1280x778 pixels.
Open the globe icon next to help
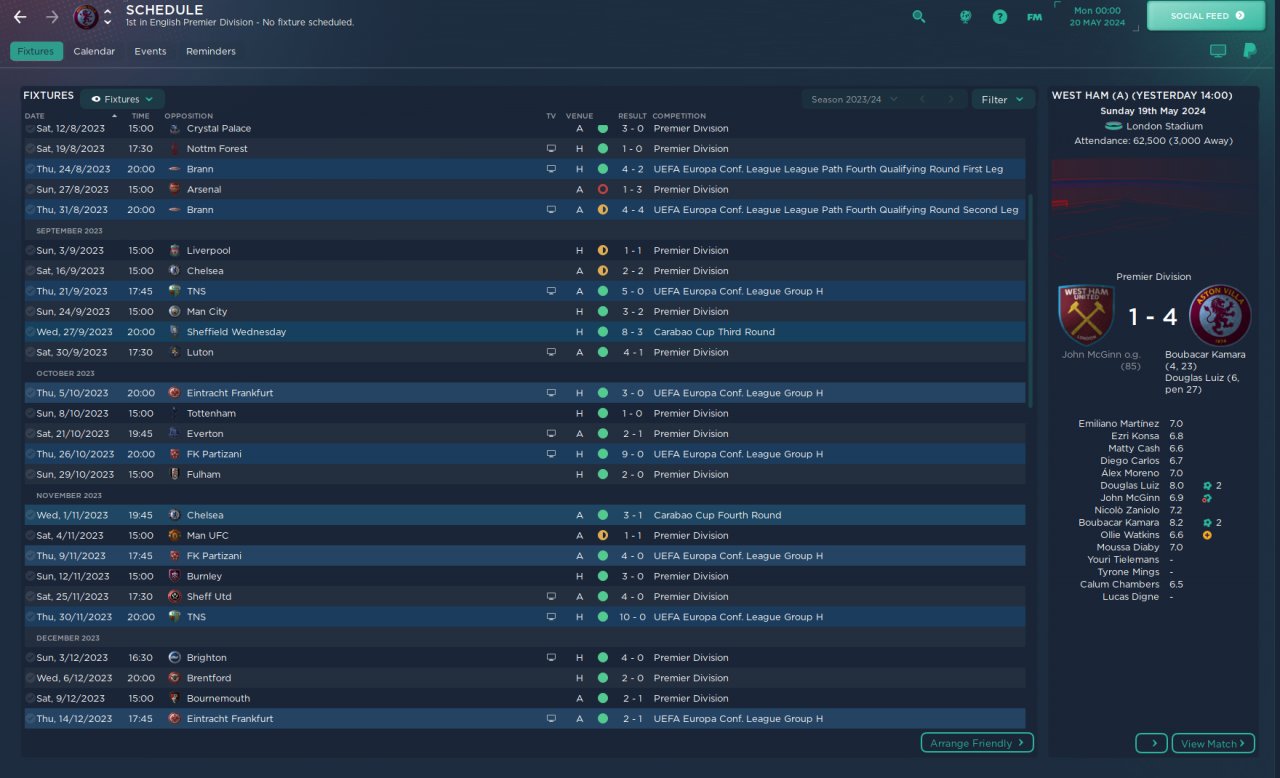965,16
